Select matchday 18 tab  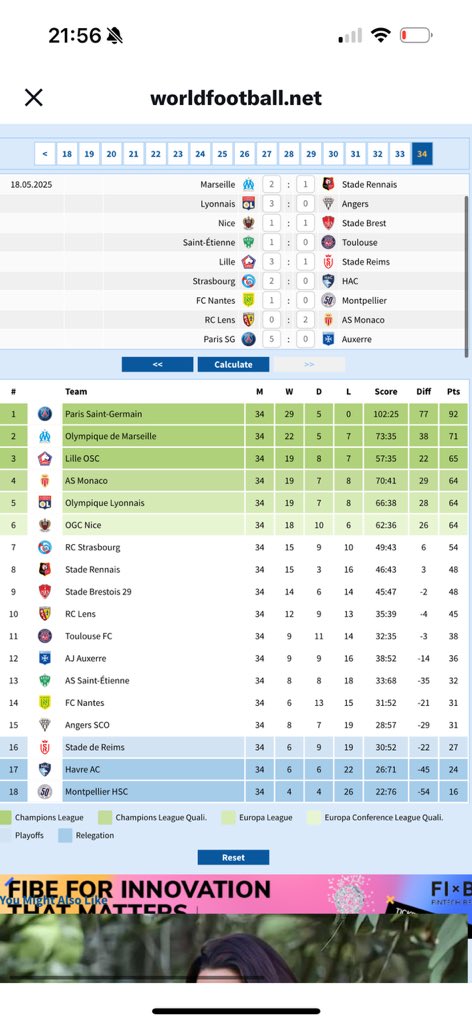point(67,154)
